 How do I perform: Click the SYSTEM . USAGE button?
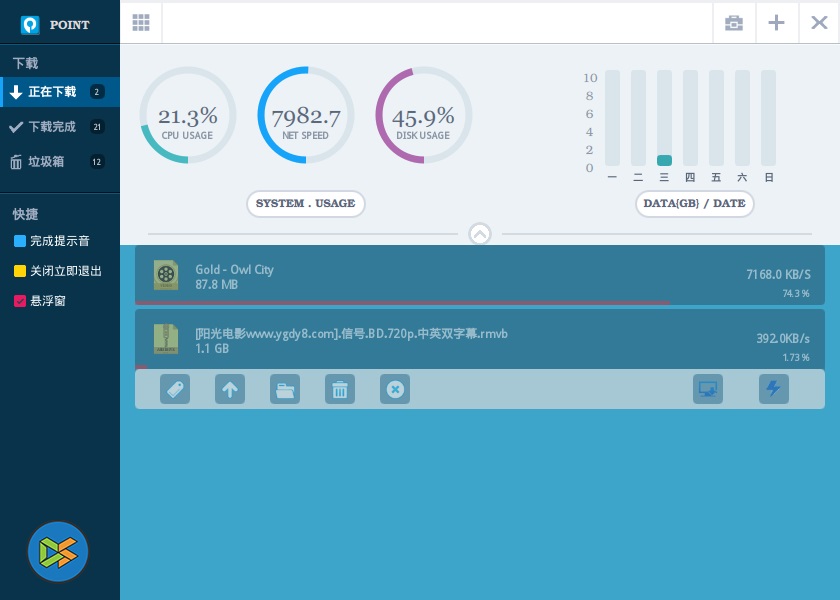(306, 203)
